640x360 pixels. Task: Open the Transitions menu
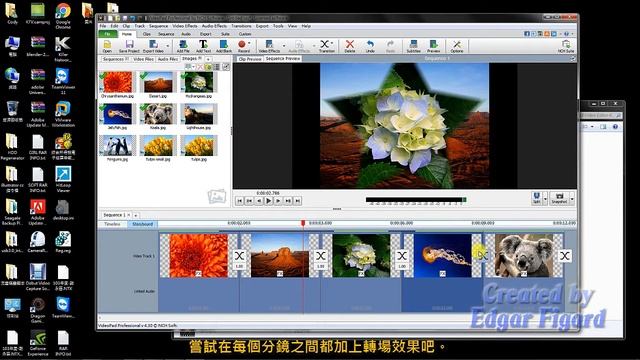[241, 26]
